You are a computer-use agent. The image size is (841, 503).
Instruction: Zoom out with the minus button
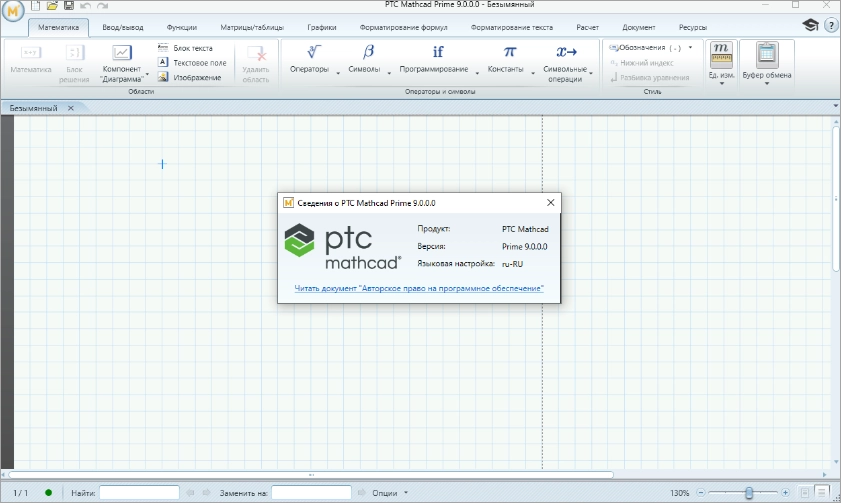(x=700, y=492)
